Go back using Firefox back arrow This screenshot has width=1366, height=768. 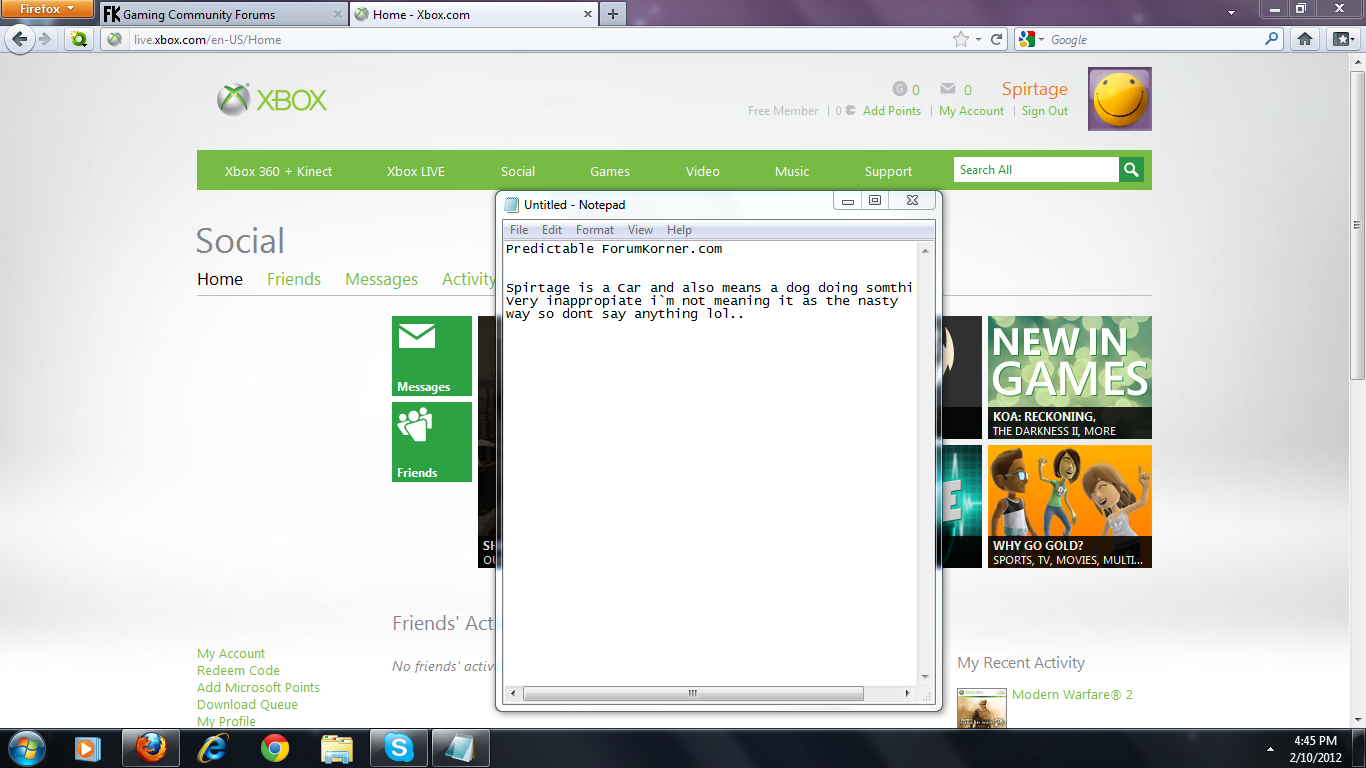(21, 39)
